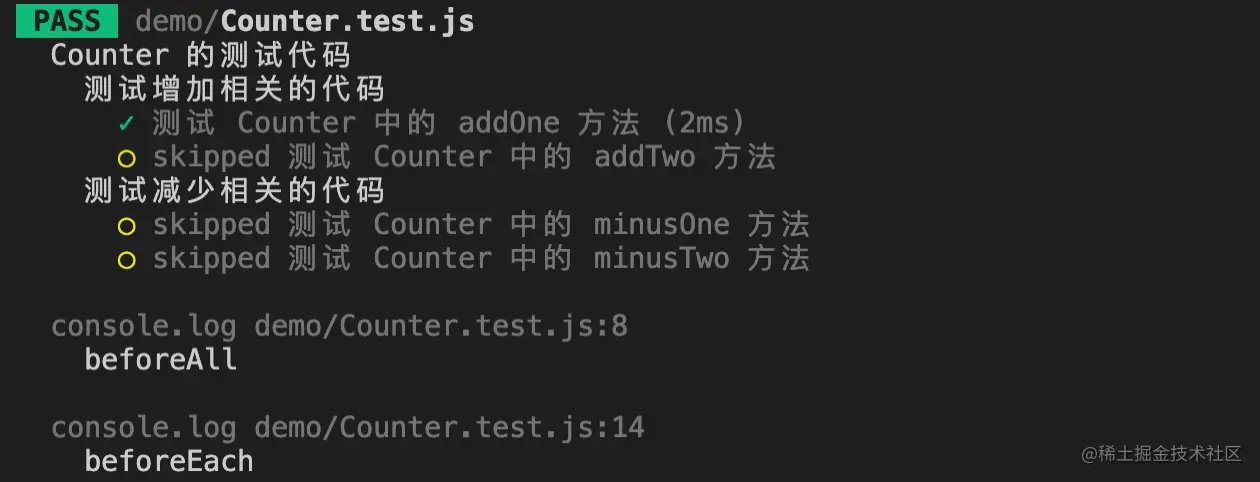Click the 'Counter 的测试代码' suite title
The height and width of the screenshot is (482, 1260).
click(200, 55)
